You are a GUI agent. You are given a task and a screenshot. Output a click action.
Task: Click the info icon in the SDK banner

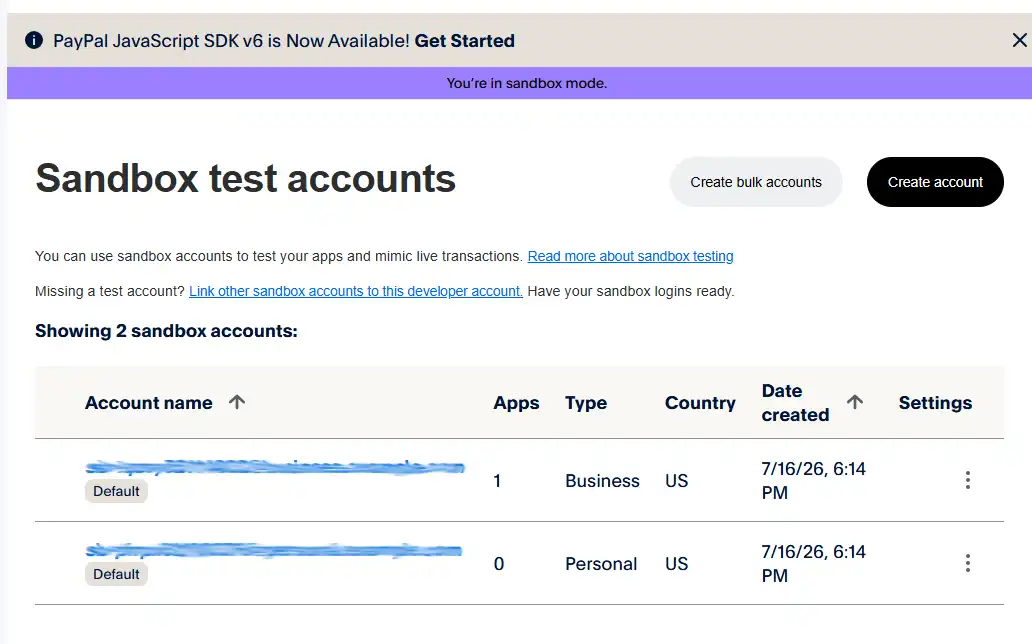[x=34, y=40]
